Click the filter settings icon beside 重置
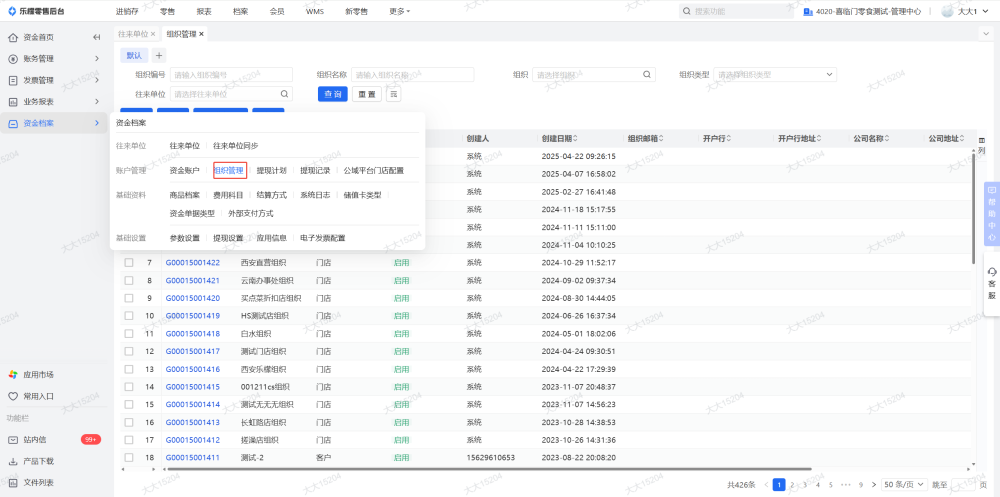This screenshot has height=497, width=1000. click(393, 94)
